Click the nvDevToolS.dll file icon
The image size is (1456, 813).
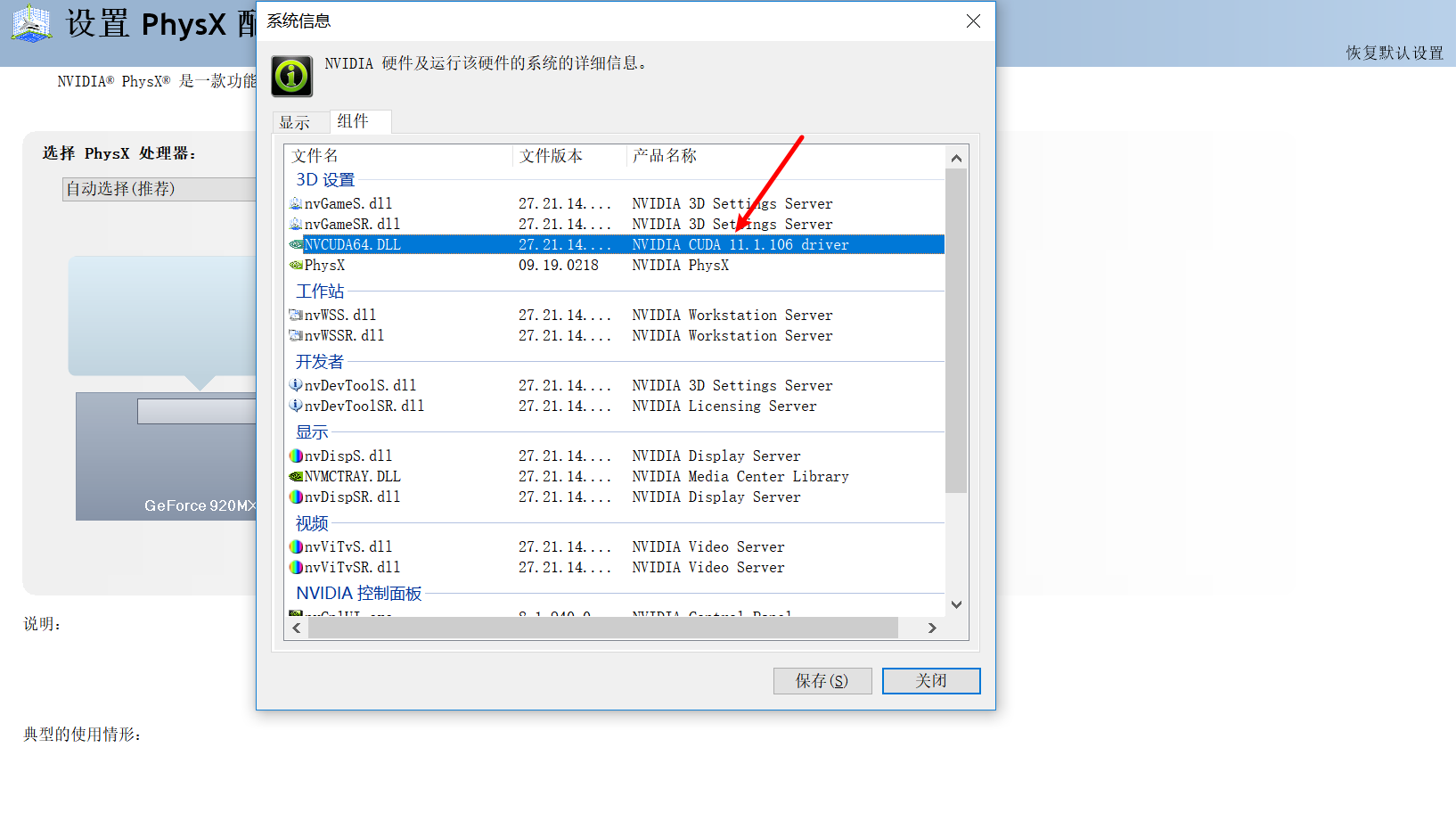[296, 385]
